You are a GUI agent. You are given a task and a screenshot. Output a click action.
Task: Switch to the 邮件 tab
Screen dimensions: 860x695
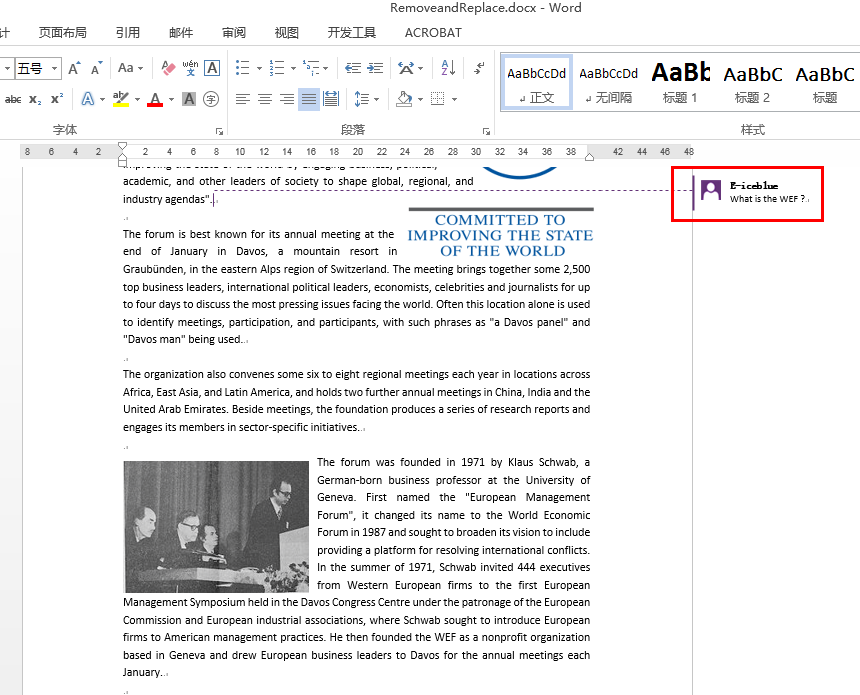pyautogui.click(x=181, y=33)
